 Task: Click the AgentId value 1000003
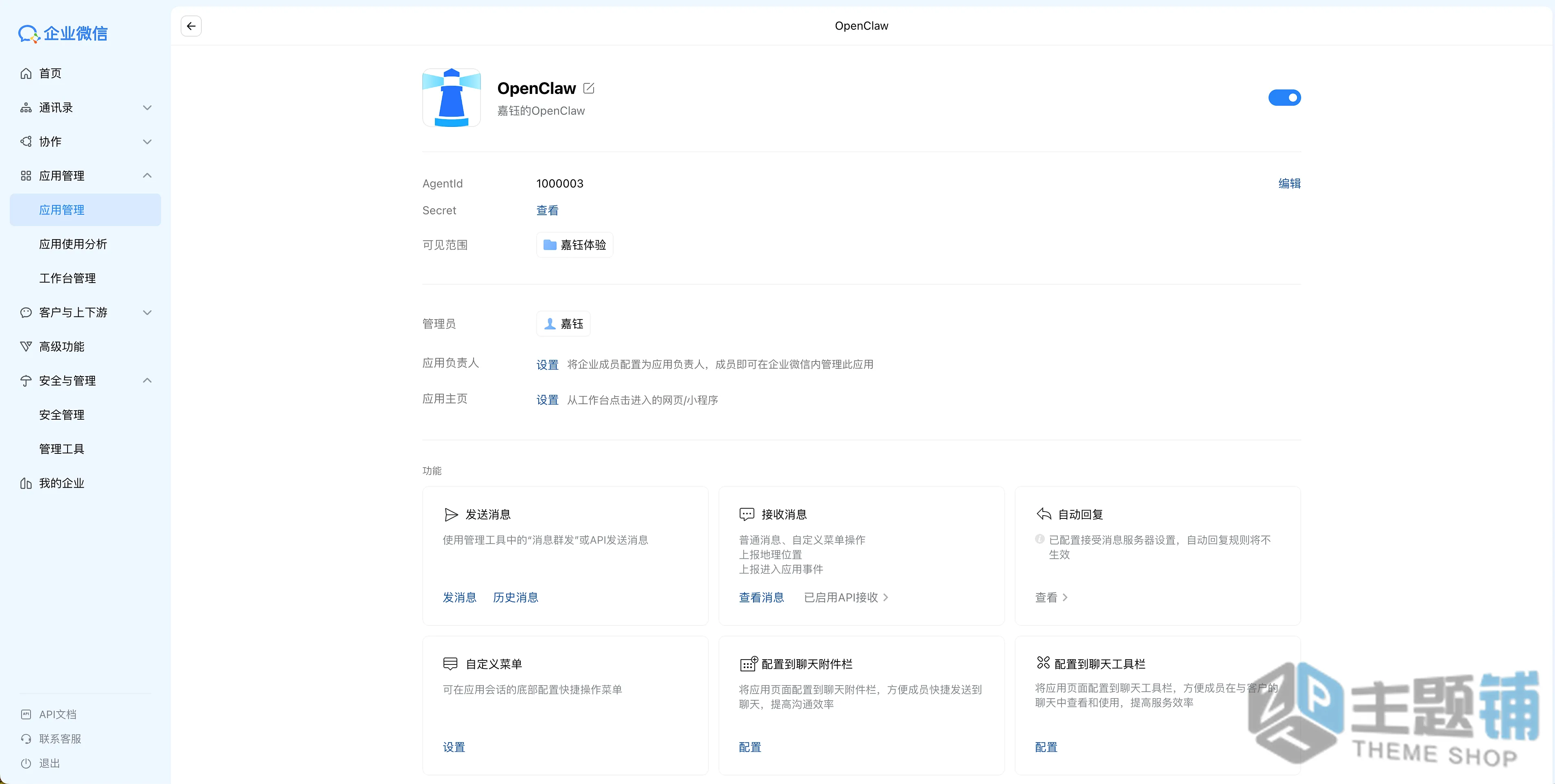559,183
